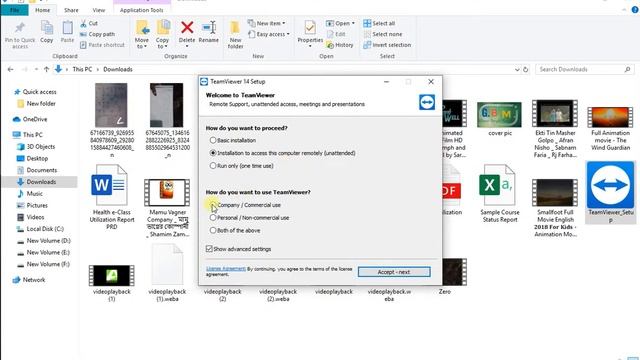
Task: Switch to the View ribbon tab
Action: pos(99,10)
